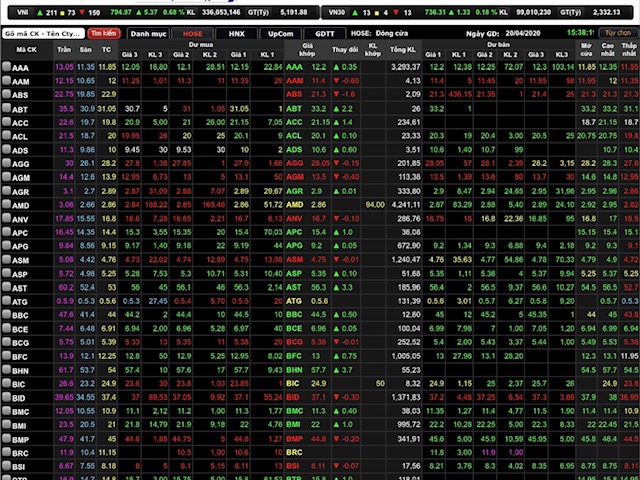The image size is (640, 480).
Task: Click the Thay đổi column header
Action: click(x=345, y=49)
